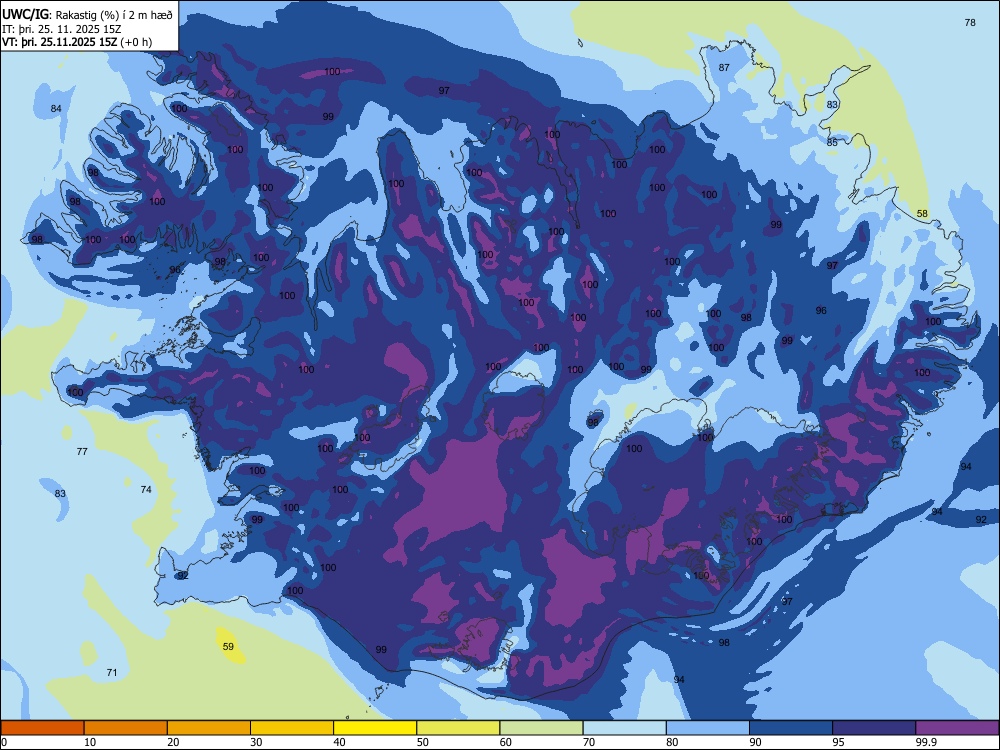Pick the pale blue 70–80 legend swatch
Screen dimensions: 1000x750
(625, 728)
